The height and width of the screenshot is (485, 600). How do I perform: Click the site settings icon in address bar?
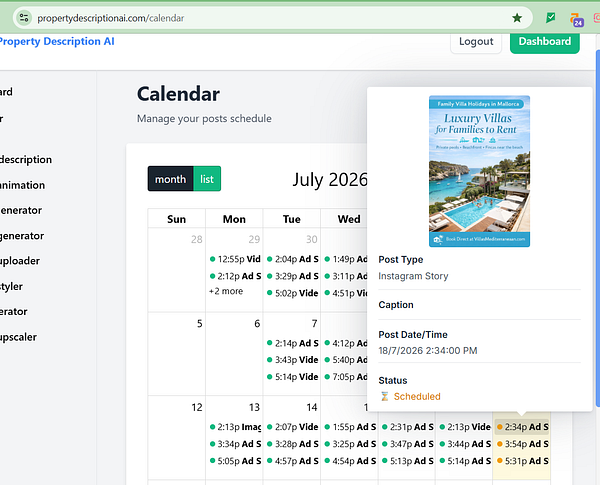click(x=24, y=18)
